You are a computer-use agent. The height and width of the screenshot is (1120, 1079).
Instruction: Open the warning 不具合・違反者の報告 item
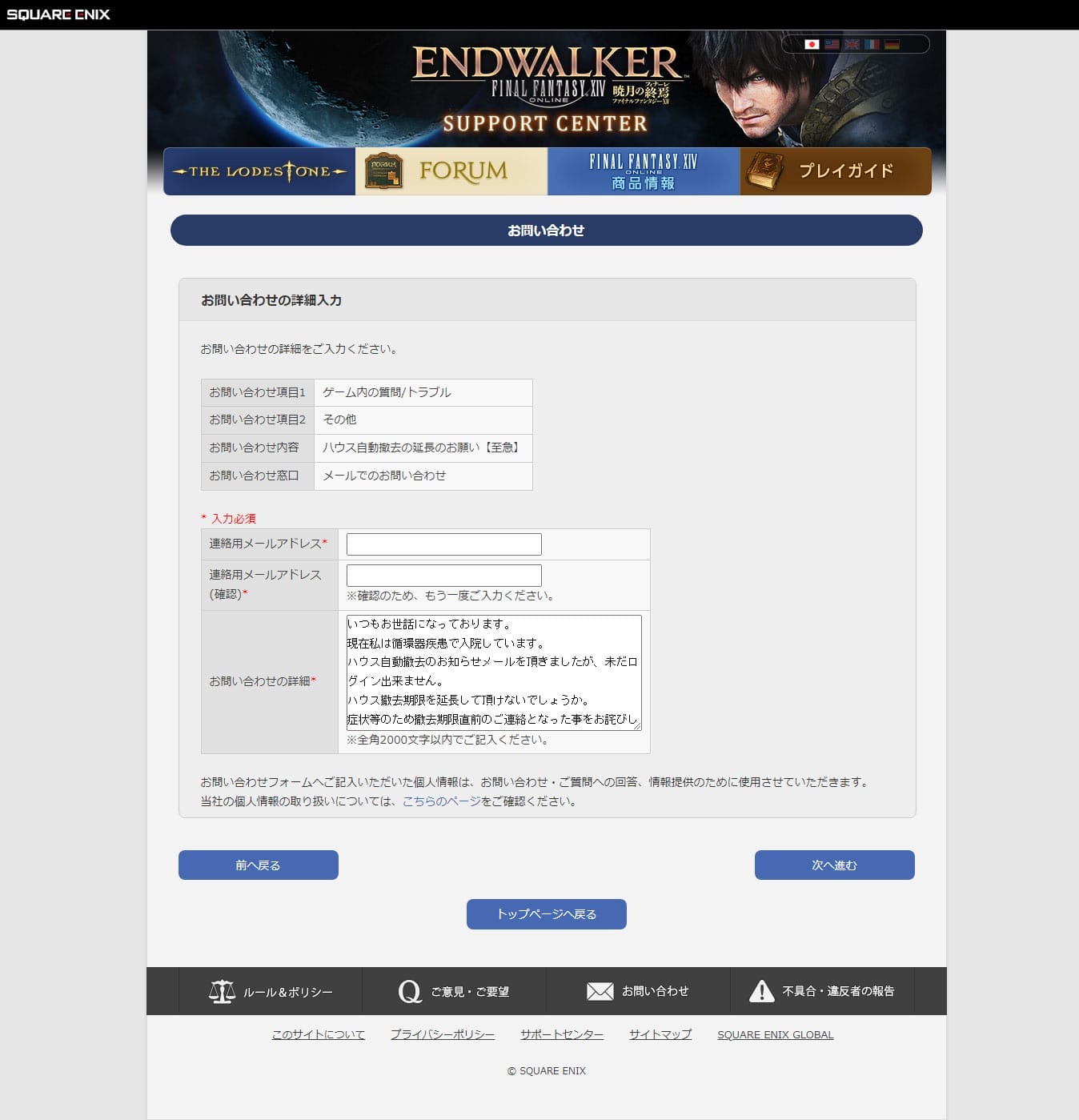pyautogui.click(x=822, y=991)
